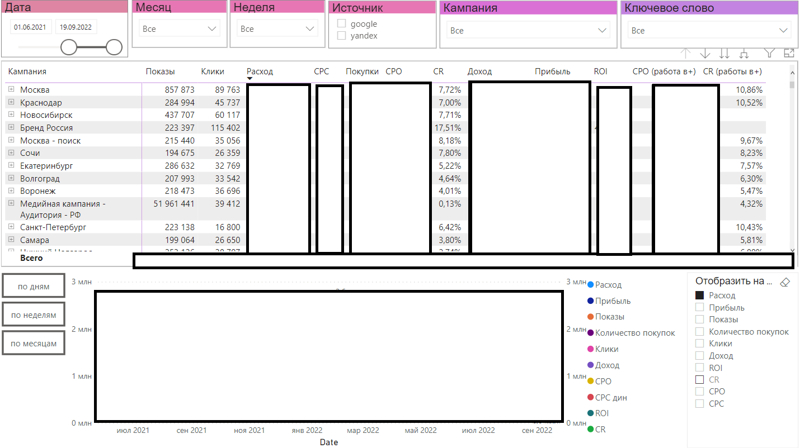
Task: Open the table in focus mode
Action: click(789, 54)
